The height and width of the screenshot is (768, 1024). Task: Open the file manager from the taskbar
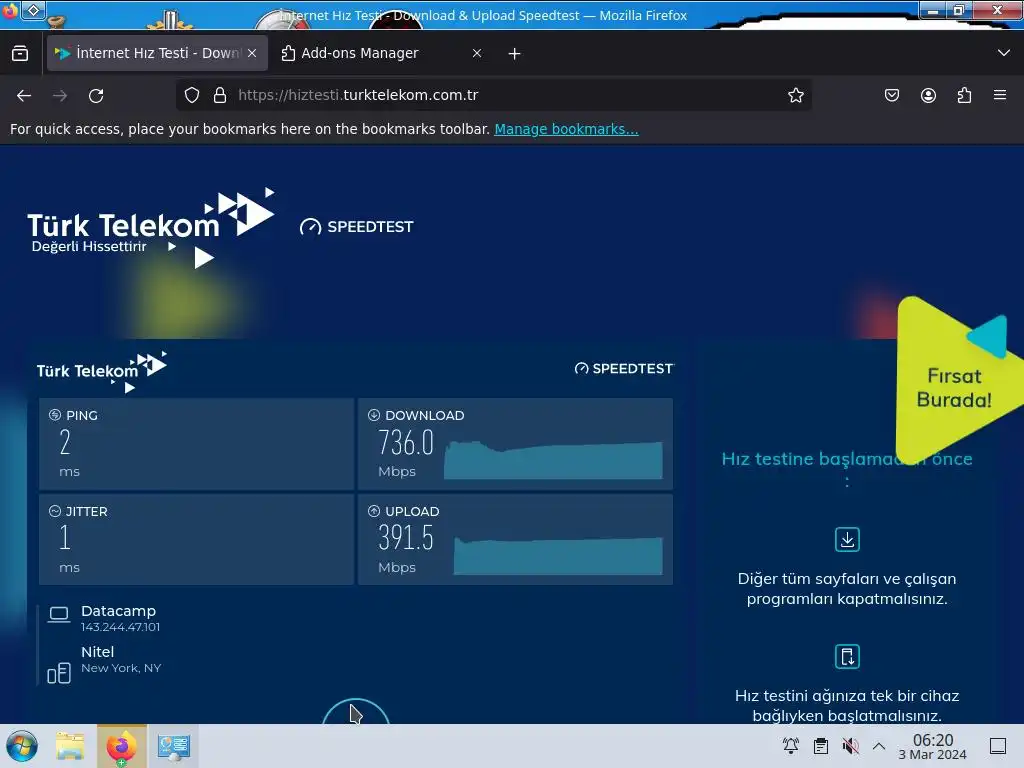click(x=70, y=746)
